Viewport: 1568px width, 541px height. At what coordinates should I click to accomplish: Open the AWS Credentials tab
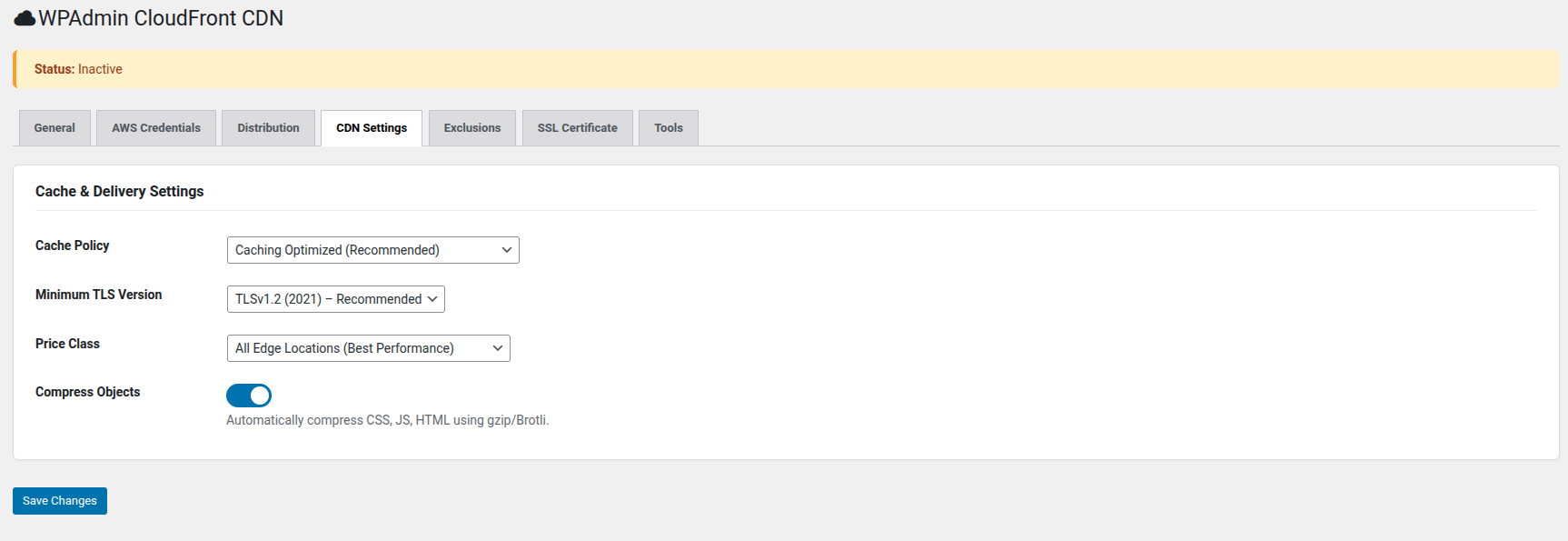coord(156,128)
